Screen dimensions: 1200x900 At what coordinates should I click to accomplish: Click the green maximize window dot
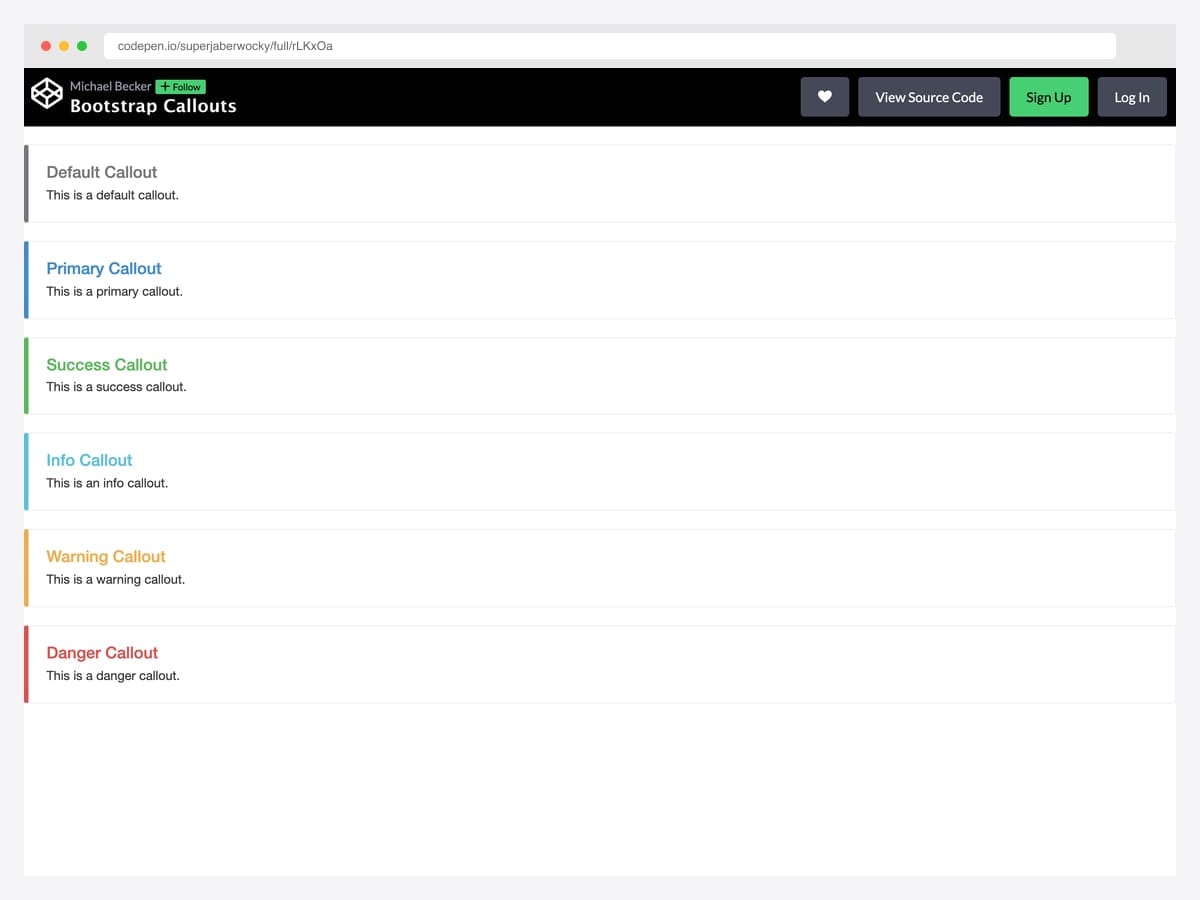pyautogui.click(x=82, y=46)
